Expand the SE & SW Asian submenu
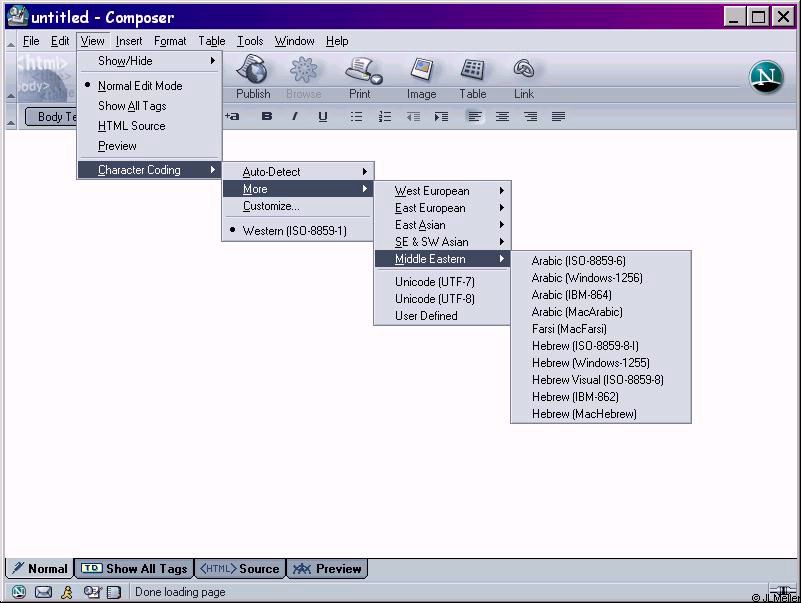 coord(442,242)
